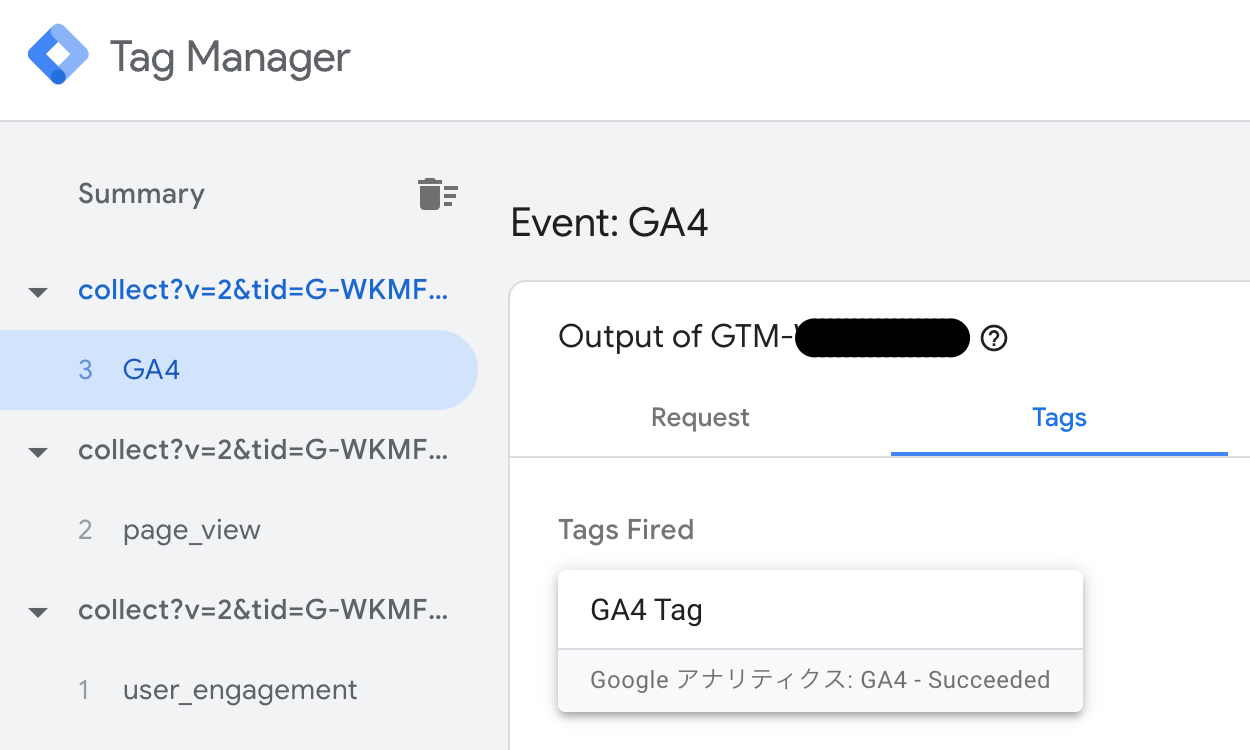Click the collapse arrow beside first collect request

[37, 291]
